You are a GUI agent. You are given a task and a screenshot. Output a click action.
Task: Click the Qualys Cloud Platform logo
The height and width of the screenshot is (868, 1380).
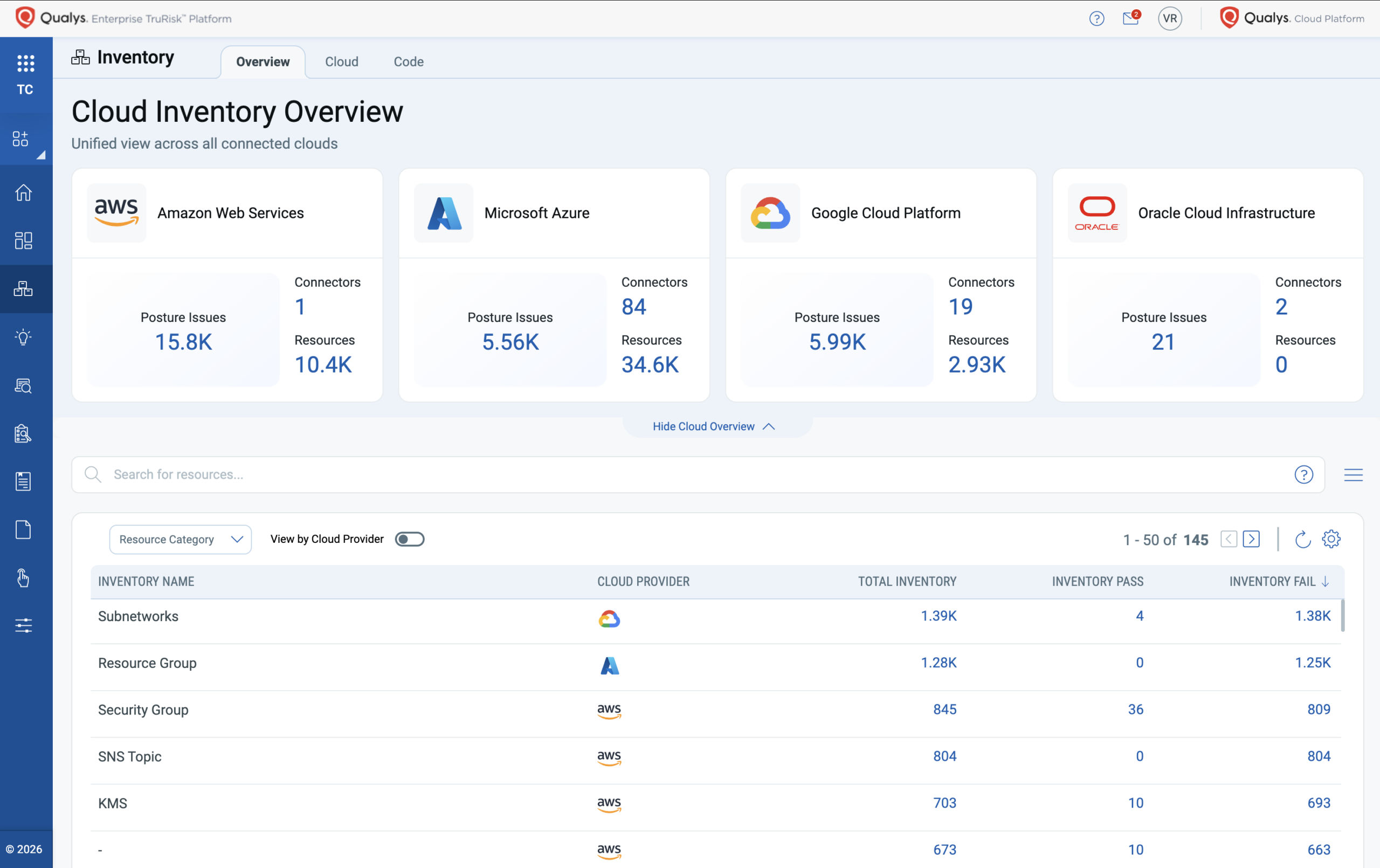tap(1292, 18)
